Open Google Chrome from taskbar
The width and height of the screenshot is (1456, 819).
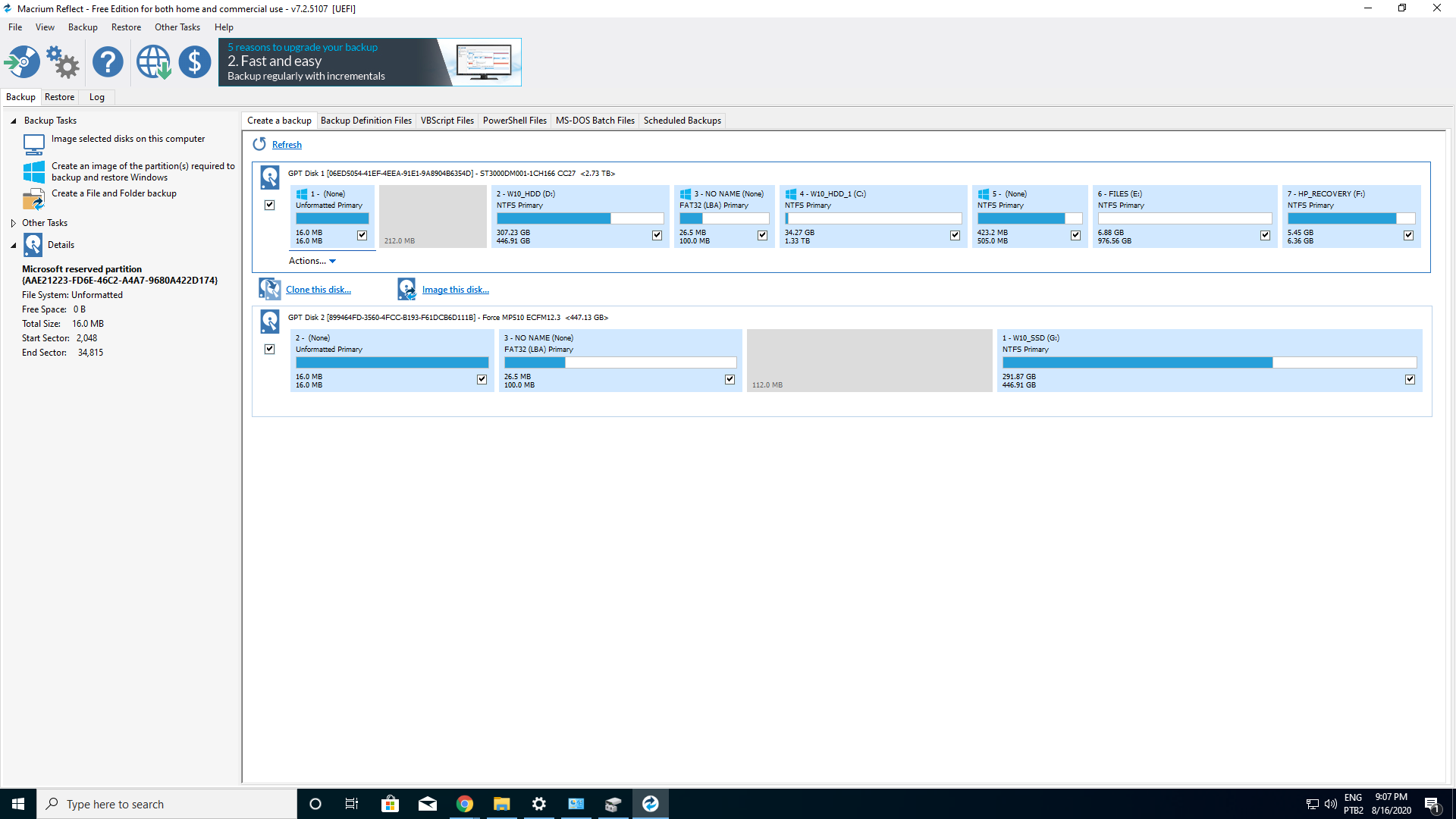[x=465, y=804]
